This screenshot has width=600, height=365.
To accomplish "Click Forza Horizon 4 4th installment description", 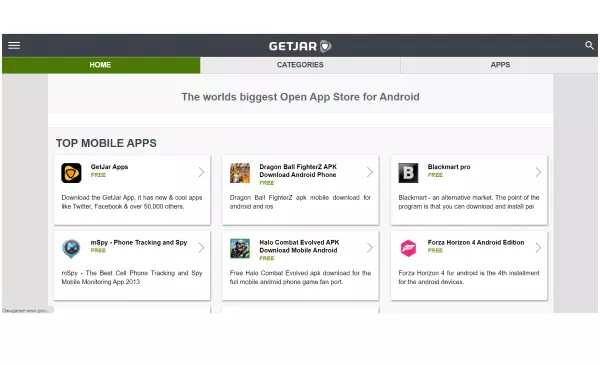I will [469, 277].
